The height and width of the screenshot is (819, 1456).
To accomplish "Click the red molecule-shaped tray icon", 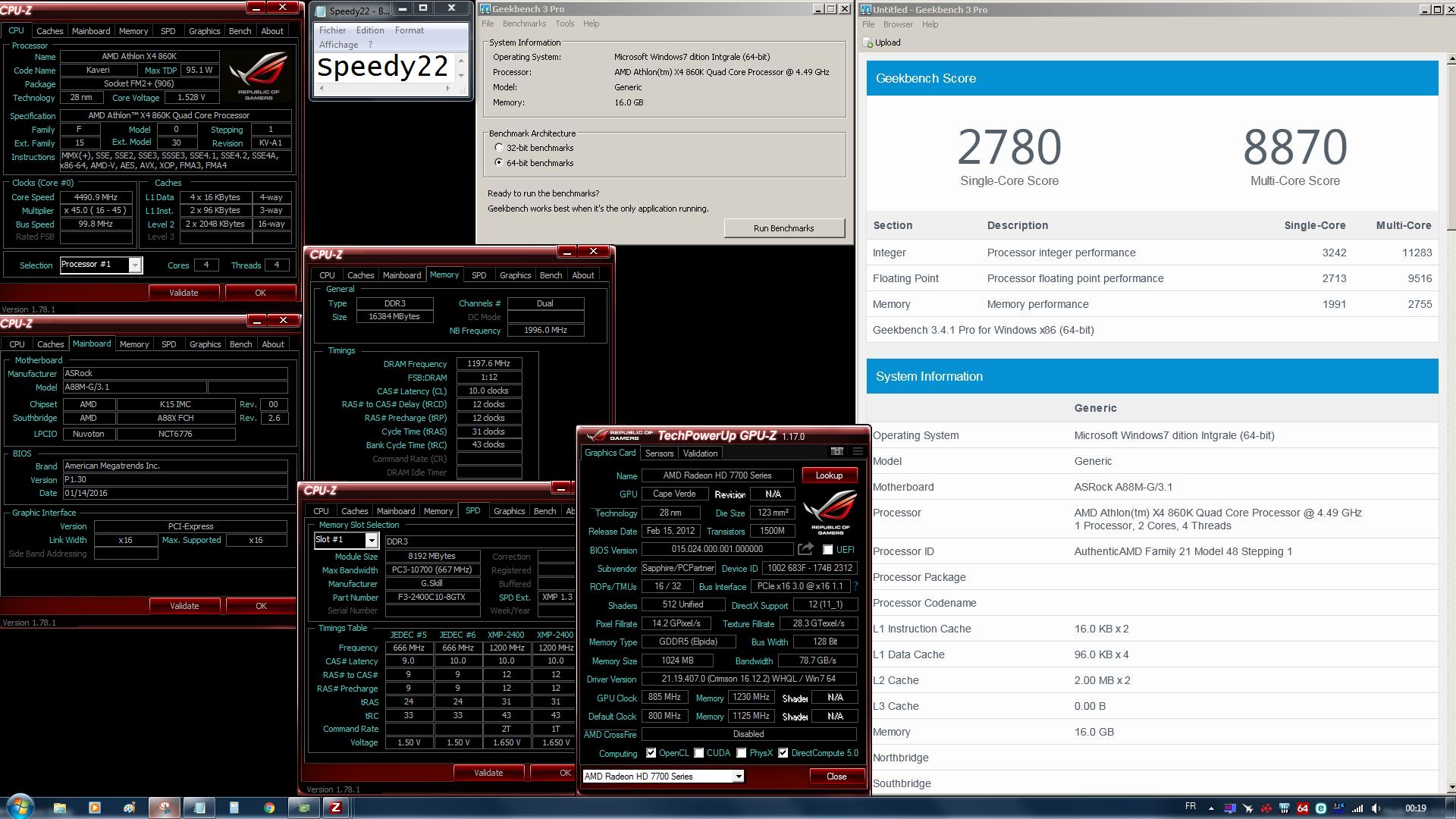I will point(1266,808).
